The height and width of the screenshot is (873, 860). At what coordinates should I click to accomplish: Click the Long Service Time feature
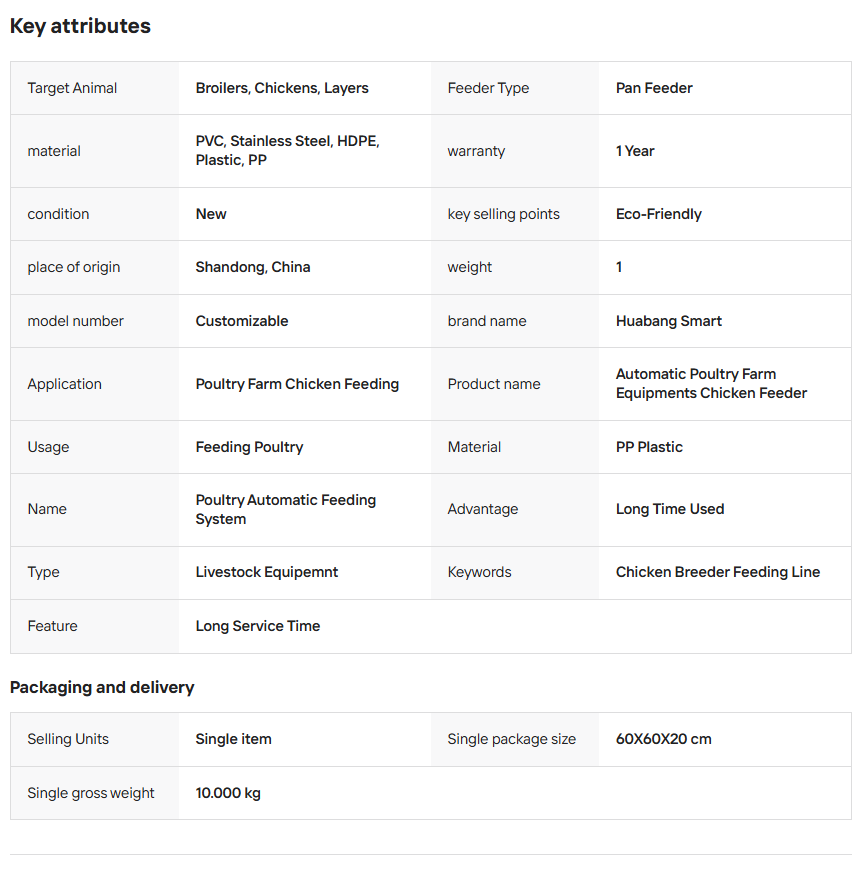click(x=258, y=626)
